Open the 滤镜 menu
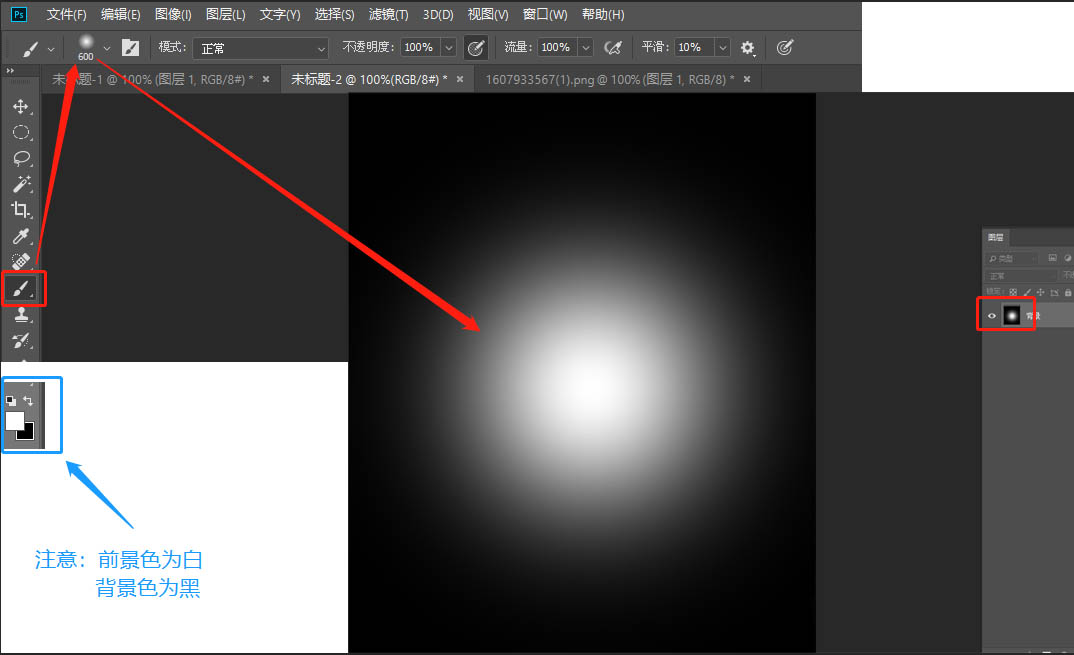 pos(388,14)
